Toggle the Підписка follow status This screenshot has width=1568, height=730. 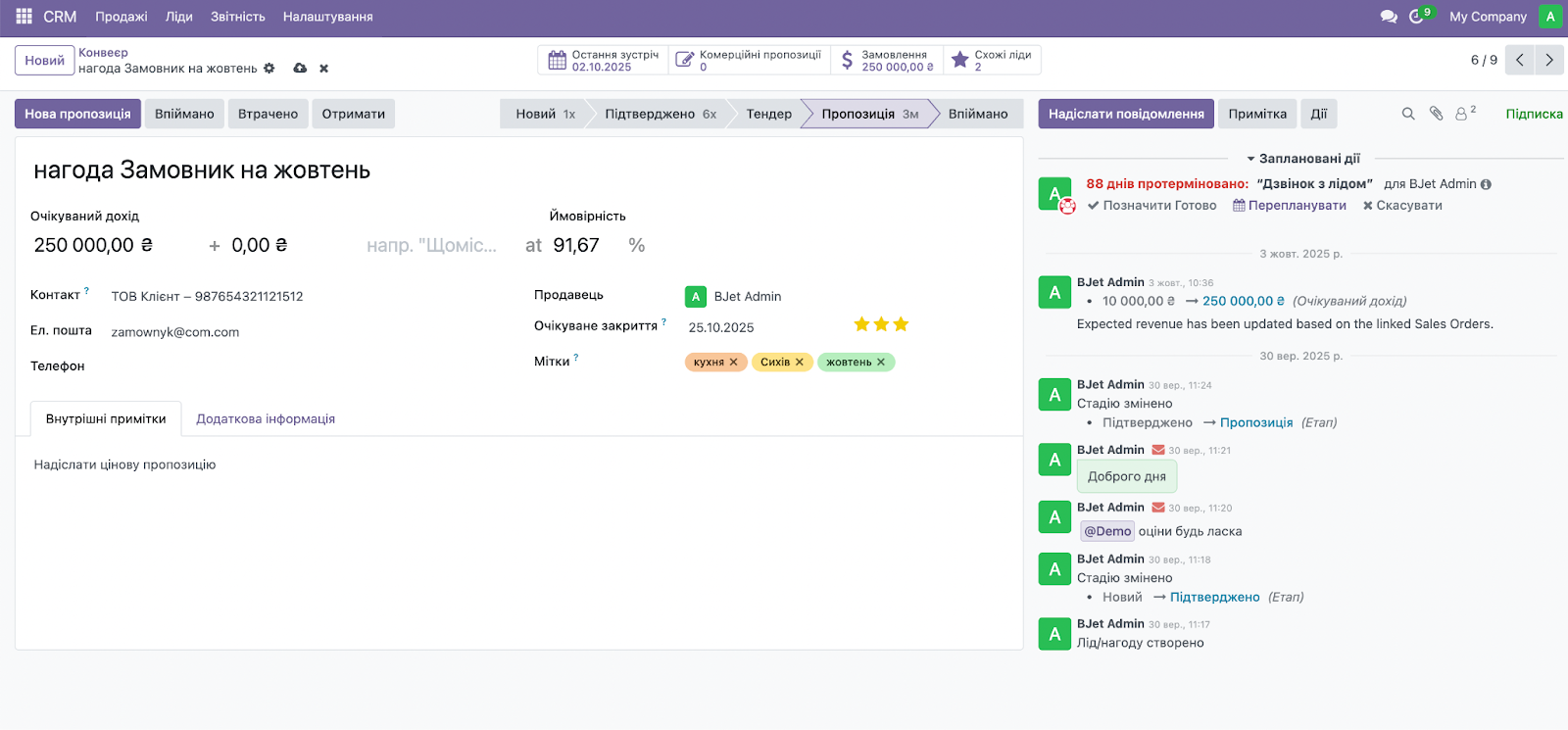pos(1534,114)
